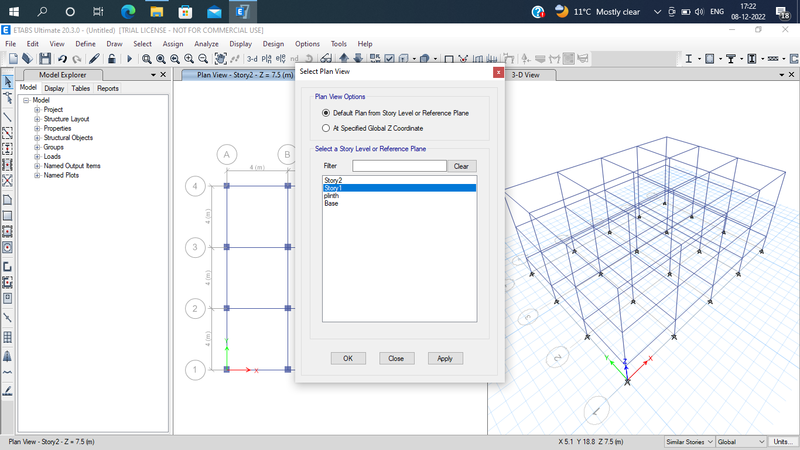Switch to the Tables tab in Model Explorer

81,88
